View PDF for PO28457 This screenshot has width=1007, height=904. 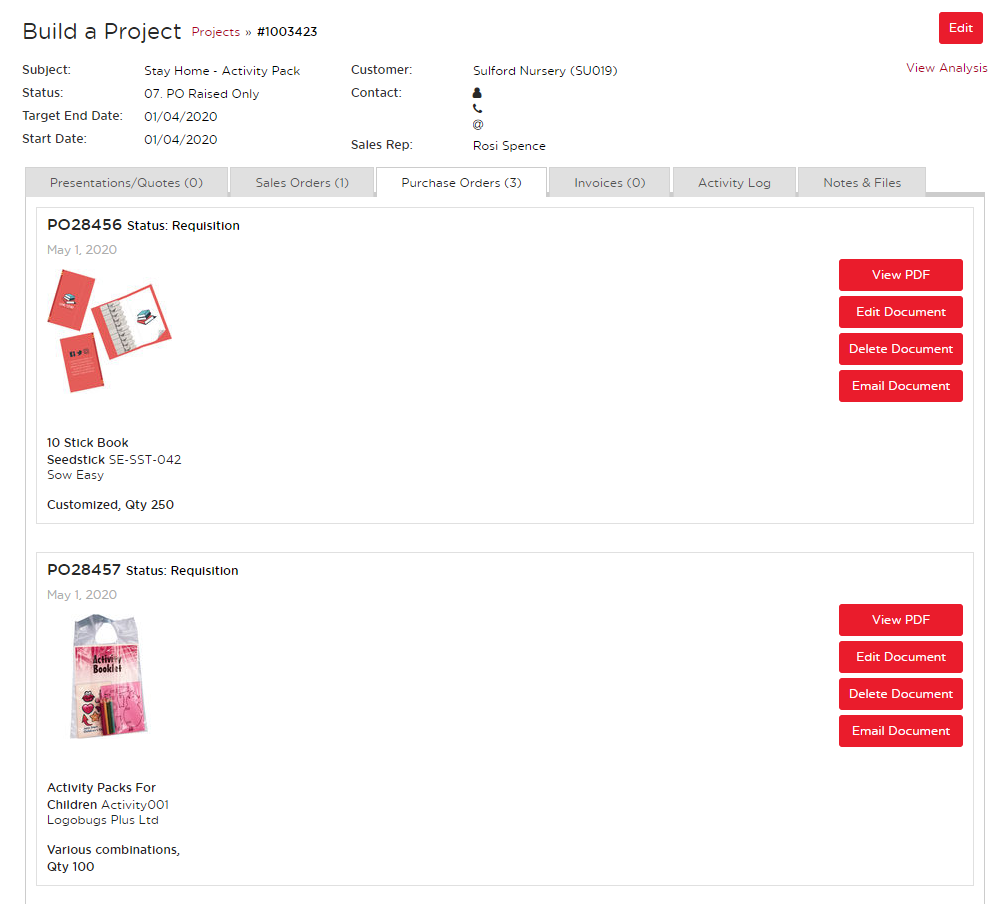coord(900,620)
